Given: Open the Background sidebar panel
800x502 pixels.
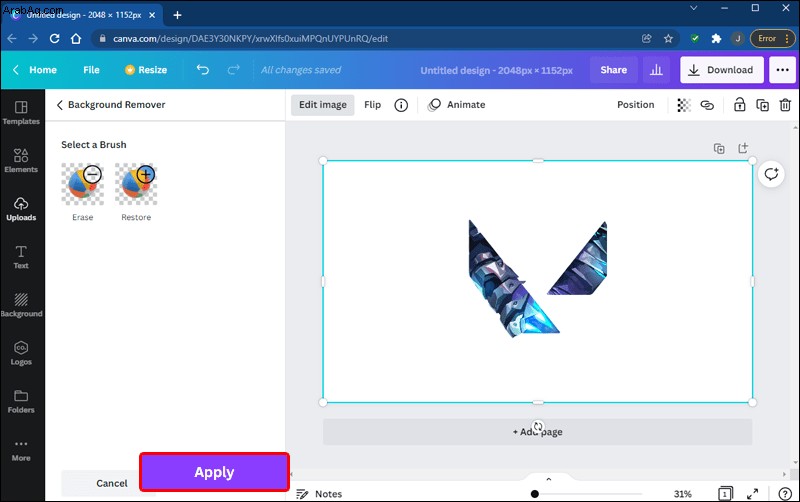Looking at the screenshot, I should point(21,305).
